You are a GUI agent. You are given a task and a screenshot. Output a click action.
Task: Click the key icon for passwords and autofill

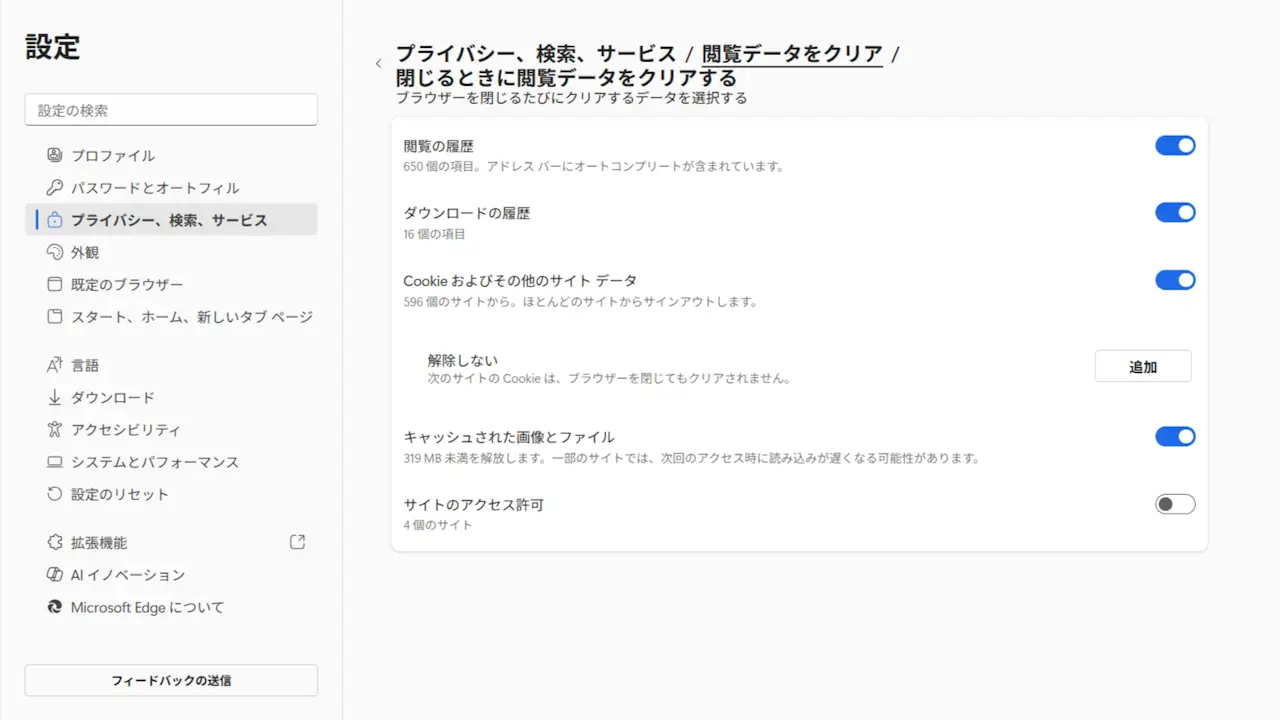(55, 188)
